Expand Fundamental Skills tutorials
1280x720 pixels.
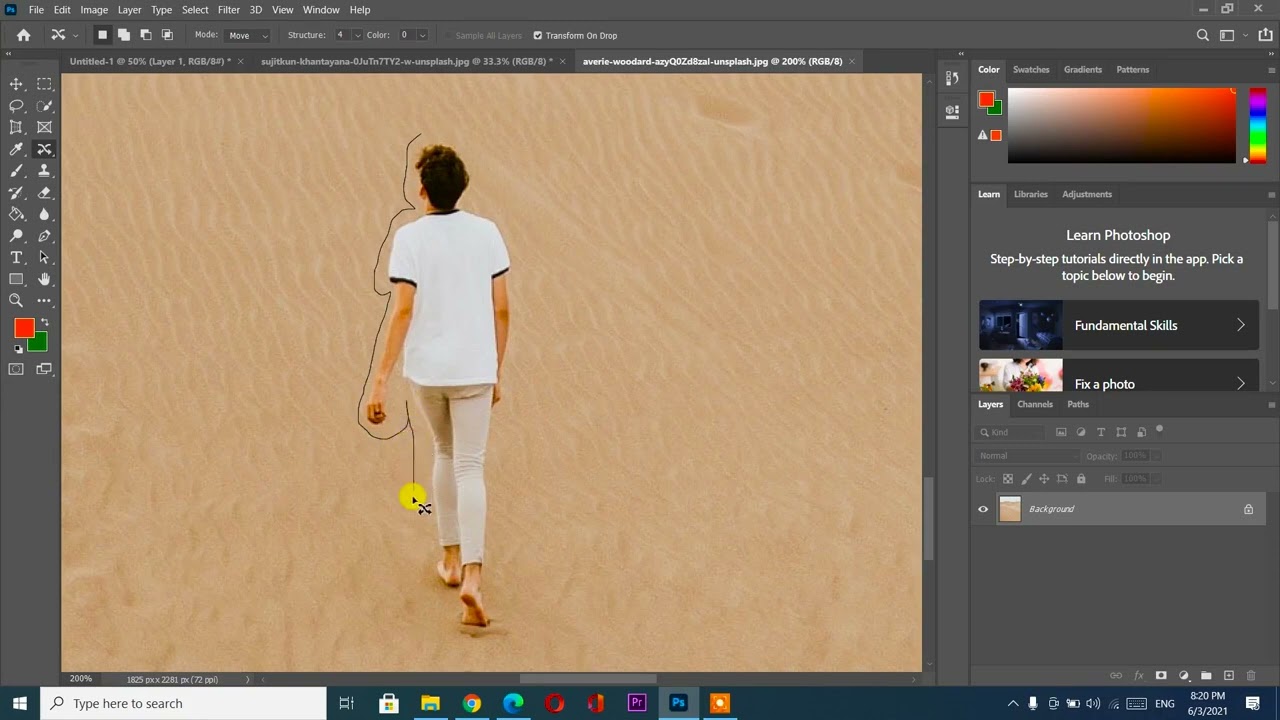[x=1119, y=325]
